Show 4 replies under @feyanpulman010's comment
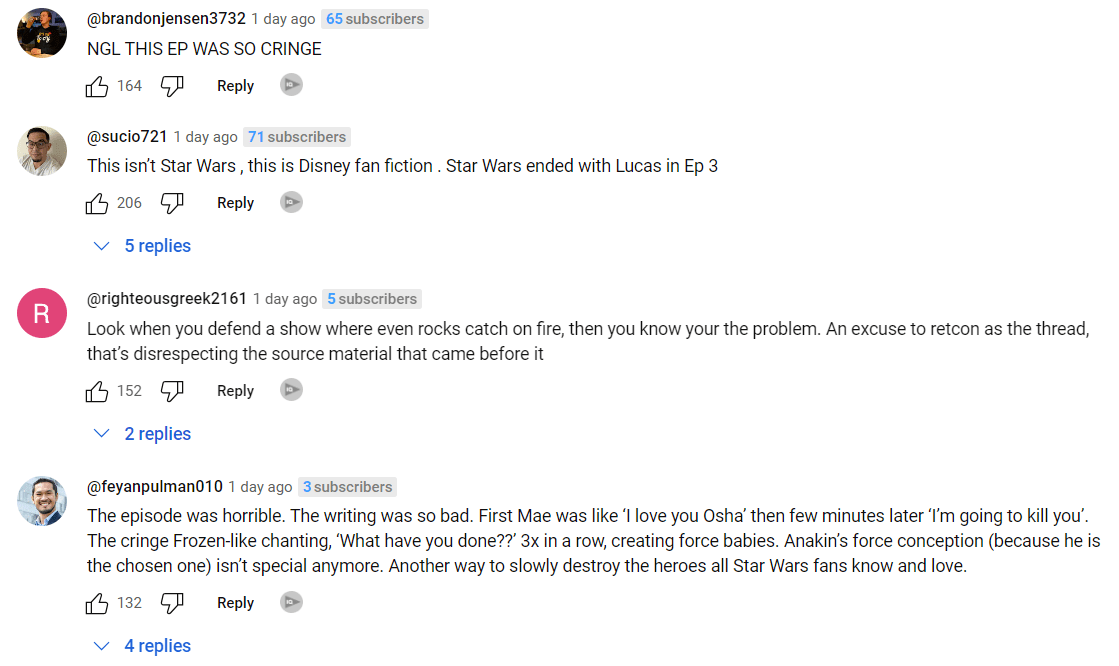 click(142, 646)
